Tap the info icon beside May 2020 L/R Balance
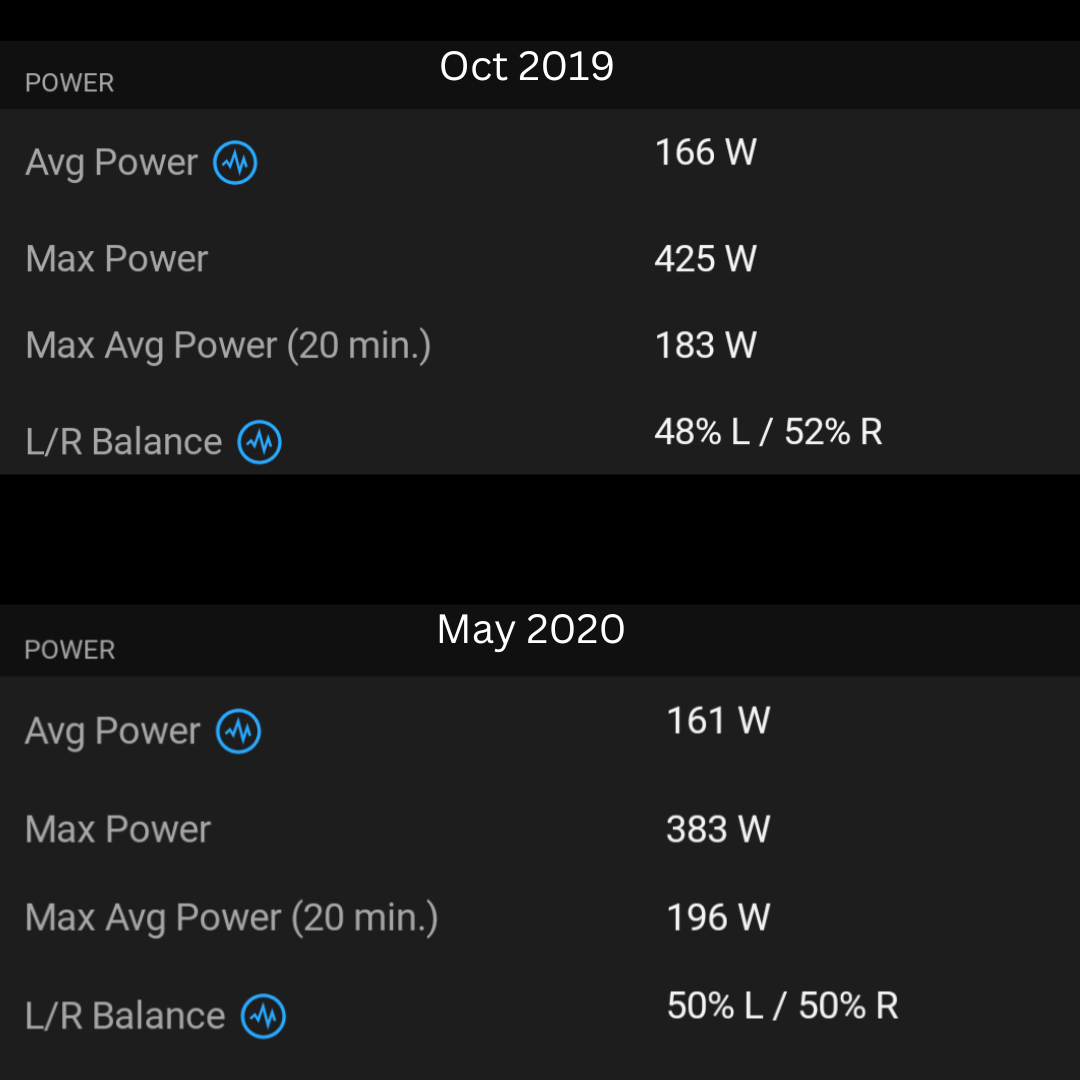 click(x=264, y=1017)
